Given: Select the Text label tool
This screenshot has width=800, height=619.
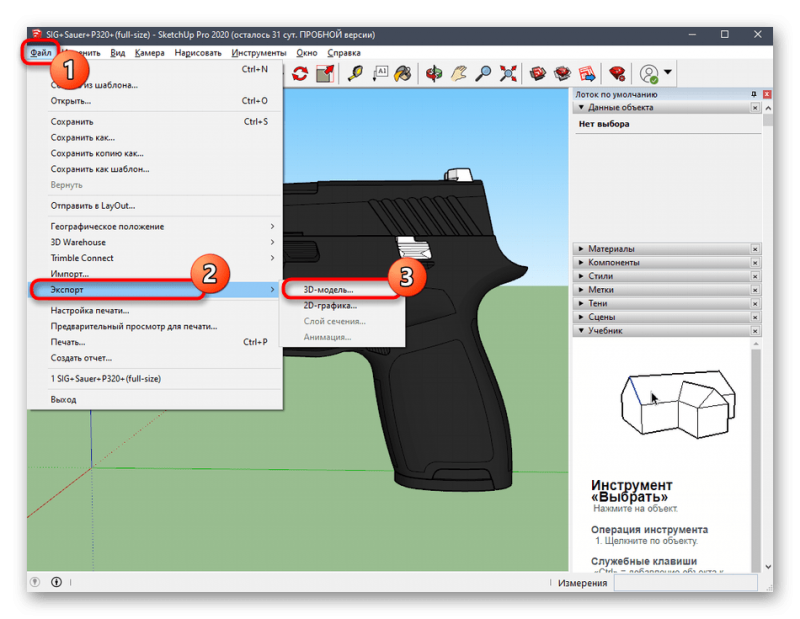Looking at the screenshot, I should pyautogui.click(x=380, y=74).
